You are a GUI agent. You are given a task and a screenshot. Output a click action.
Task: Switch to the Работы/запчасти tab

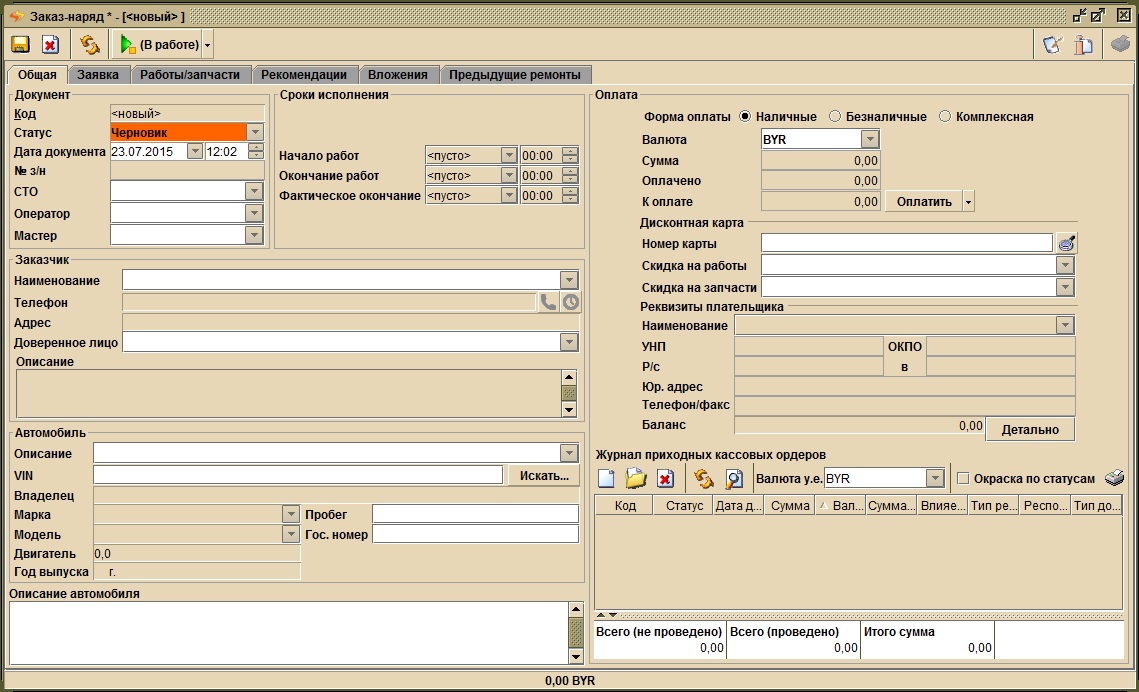tap(190, 75)
